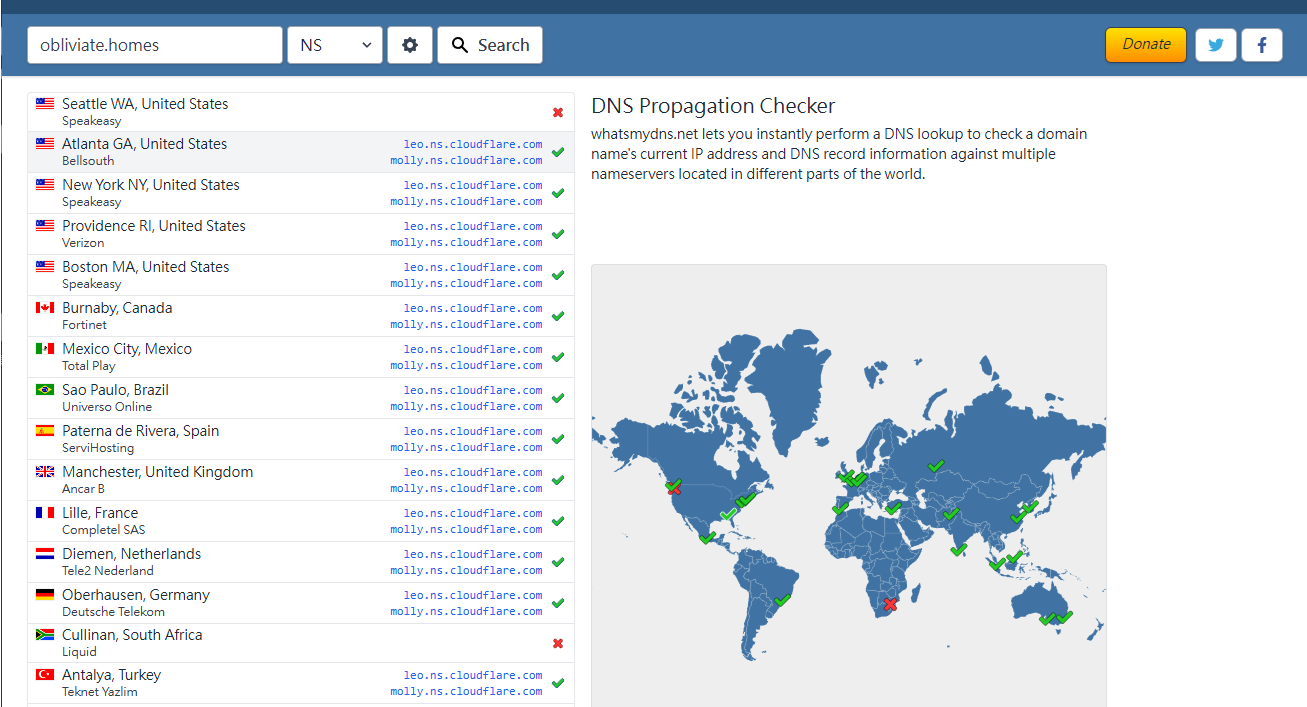
Task: Open the settings gear next to record type
Action: tap(410, 45)
